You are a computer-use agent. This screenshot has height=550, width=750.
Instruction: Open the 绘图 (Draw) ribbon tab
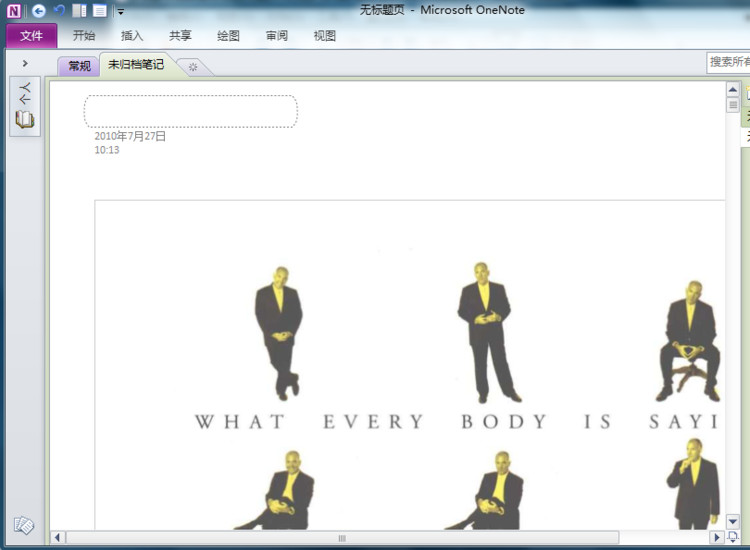[x=228, y=36]
